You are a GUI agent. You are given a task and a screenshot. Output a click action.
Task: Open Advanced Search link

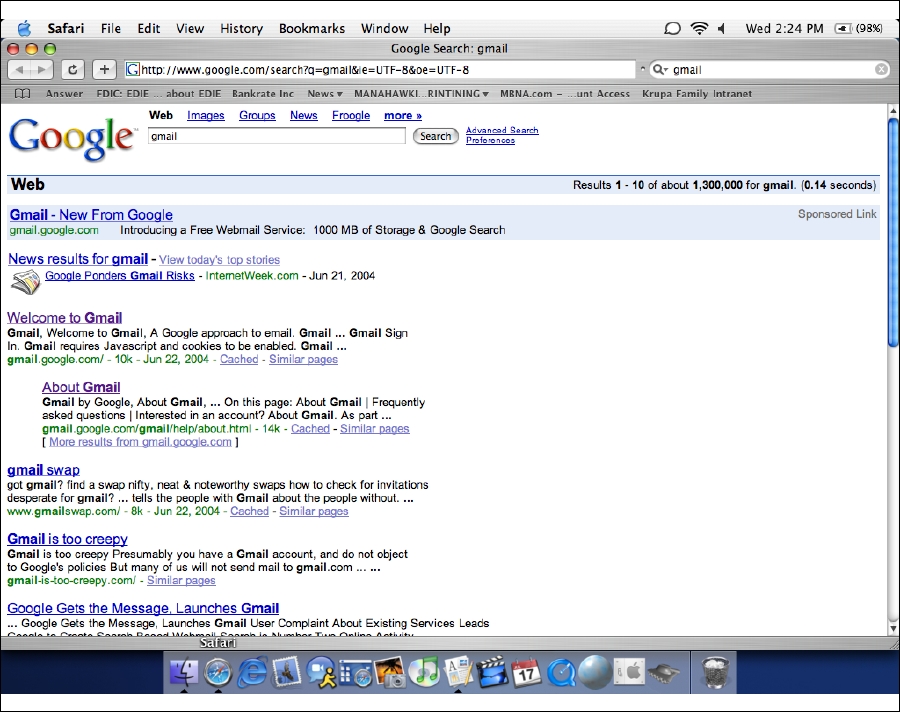pos(502,130)
